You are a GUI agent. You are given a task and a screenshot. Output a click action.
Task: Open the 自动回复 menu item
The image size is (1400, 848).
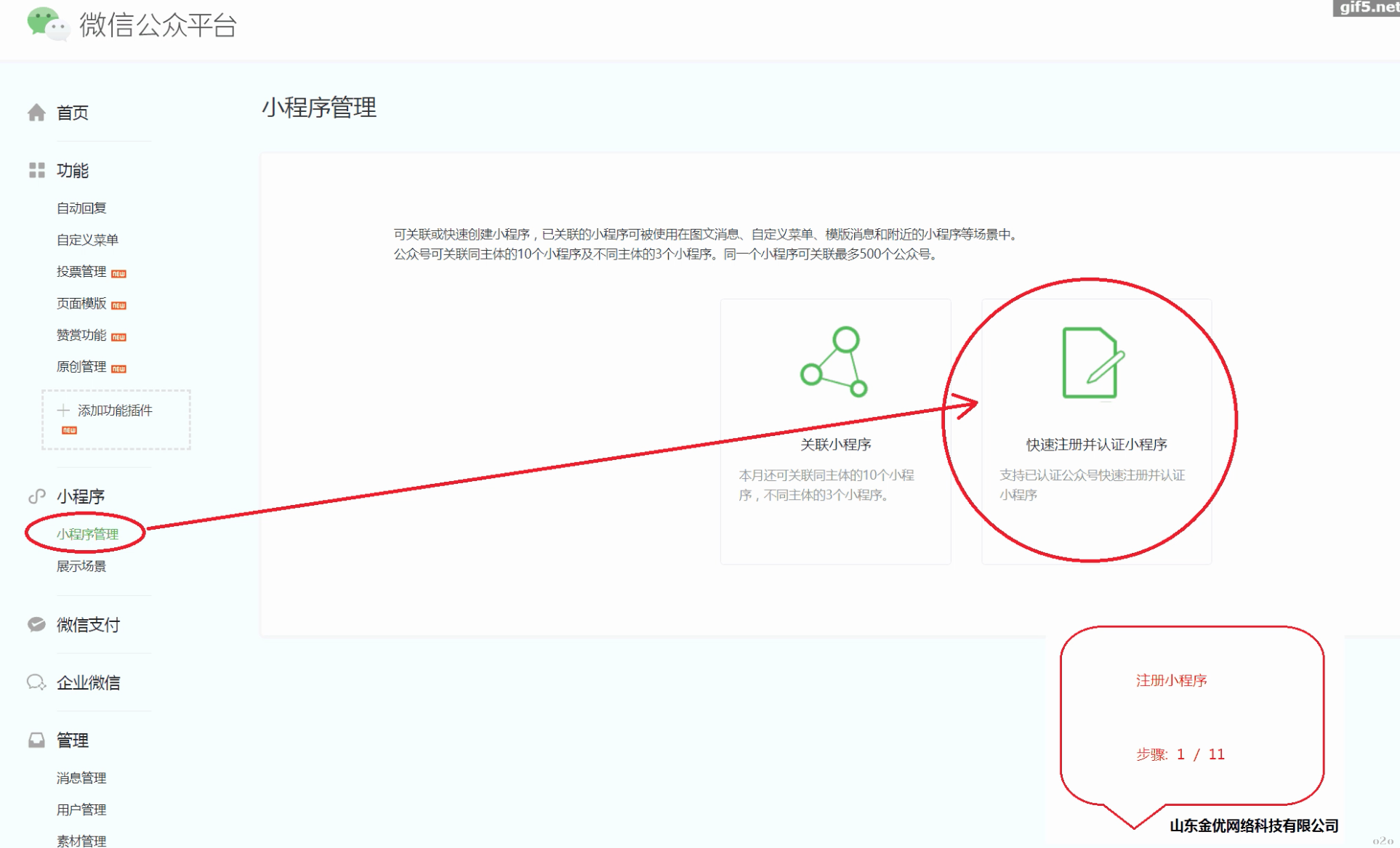[81, 209]
